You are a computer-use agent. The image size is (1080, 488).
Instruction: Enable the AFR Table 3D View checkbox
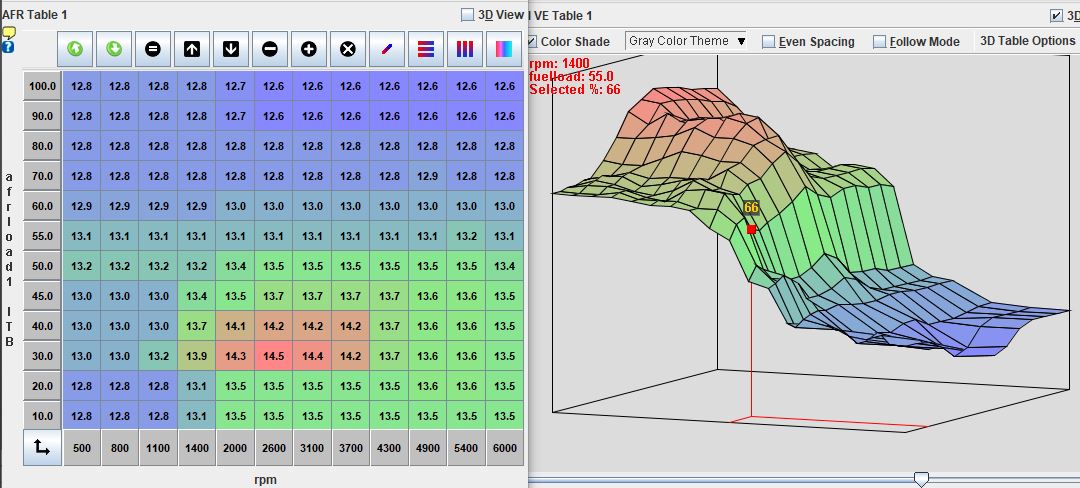[x=468, y=15]
